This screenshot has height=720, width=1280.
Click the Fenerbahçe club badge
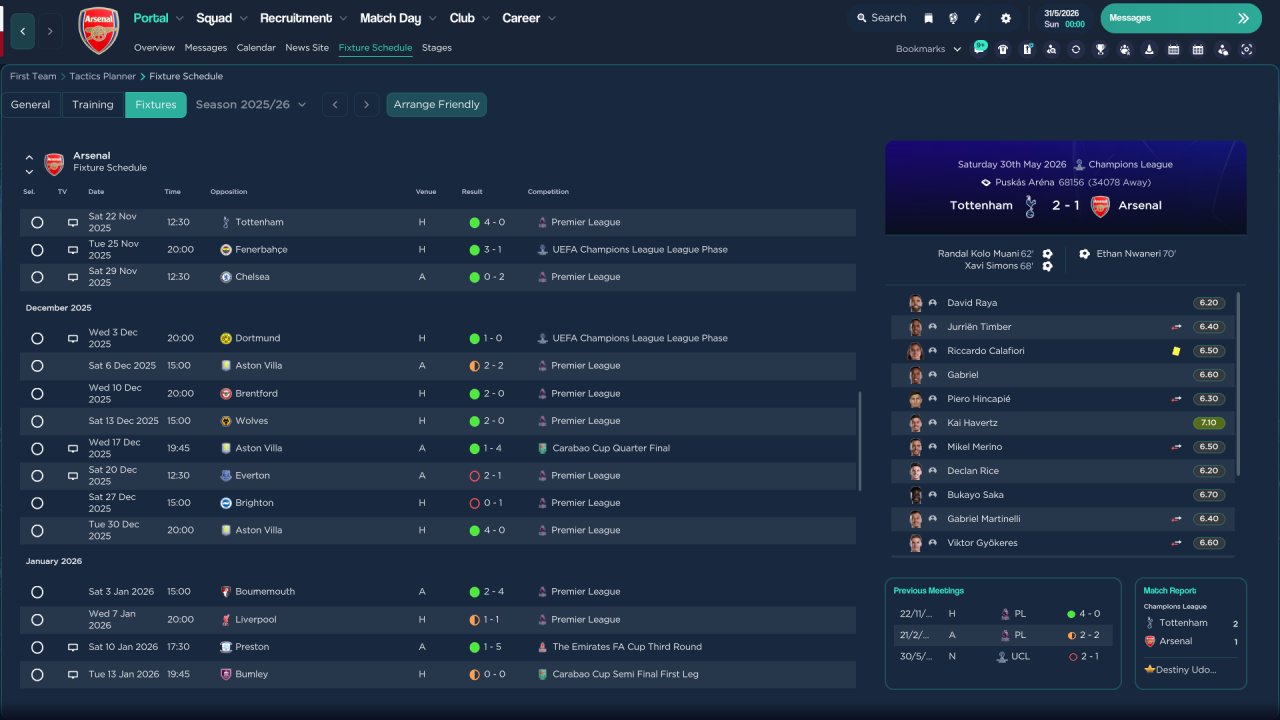[x=226, y=250]
